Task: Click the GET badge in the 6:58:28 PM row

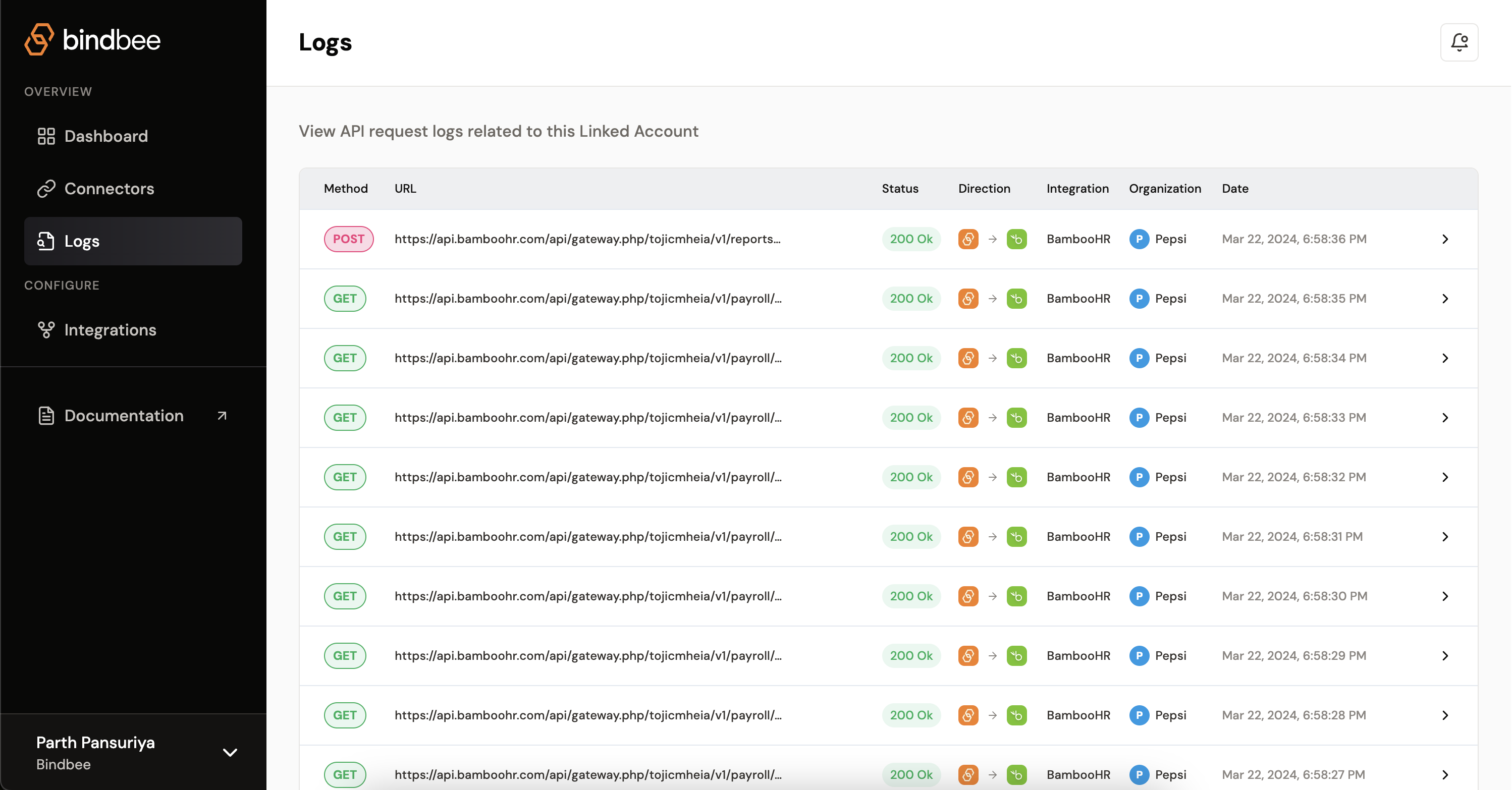Action: click(345, 715)
